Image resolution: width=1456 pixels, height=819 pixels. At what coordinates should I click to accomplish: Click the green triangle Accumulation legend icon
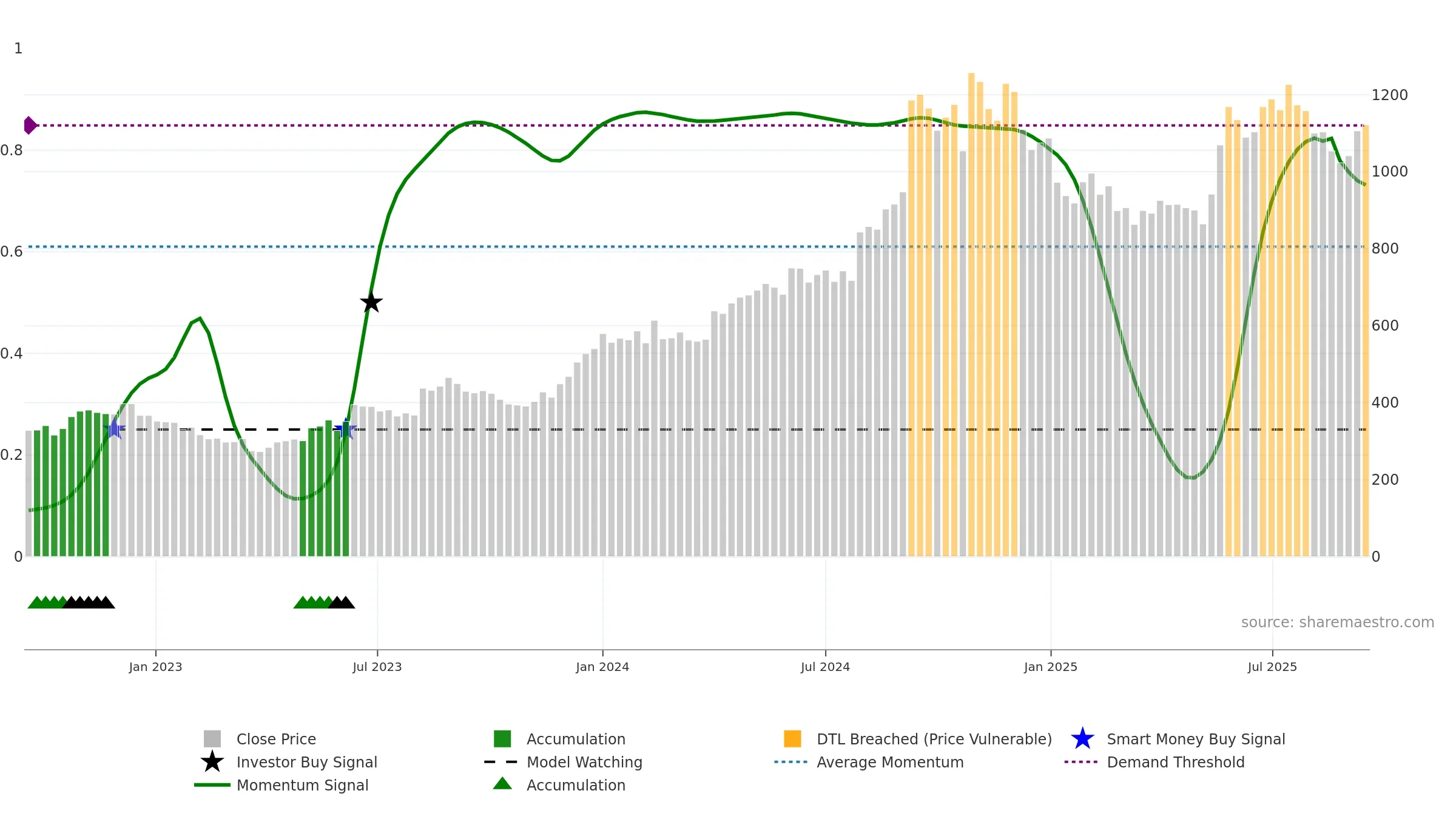(x=502, y=784)
